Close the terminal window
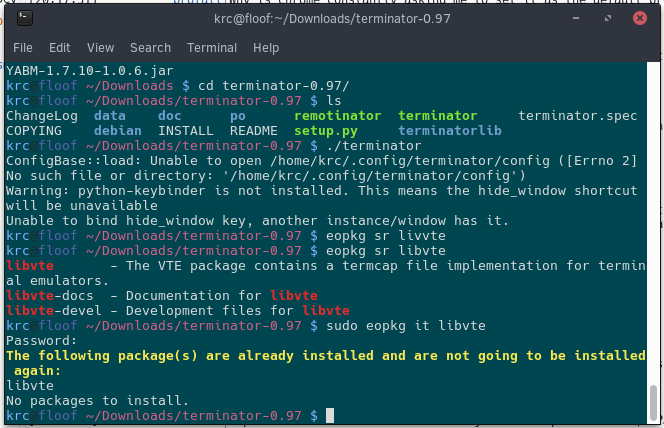Image resolution: width=664 pixels, height=428 pixels. [639, 18]
